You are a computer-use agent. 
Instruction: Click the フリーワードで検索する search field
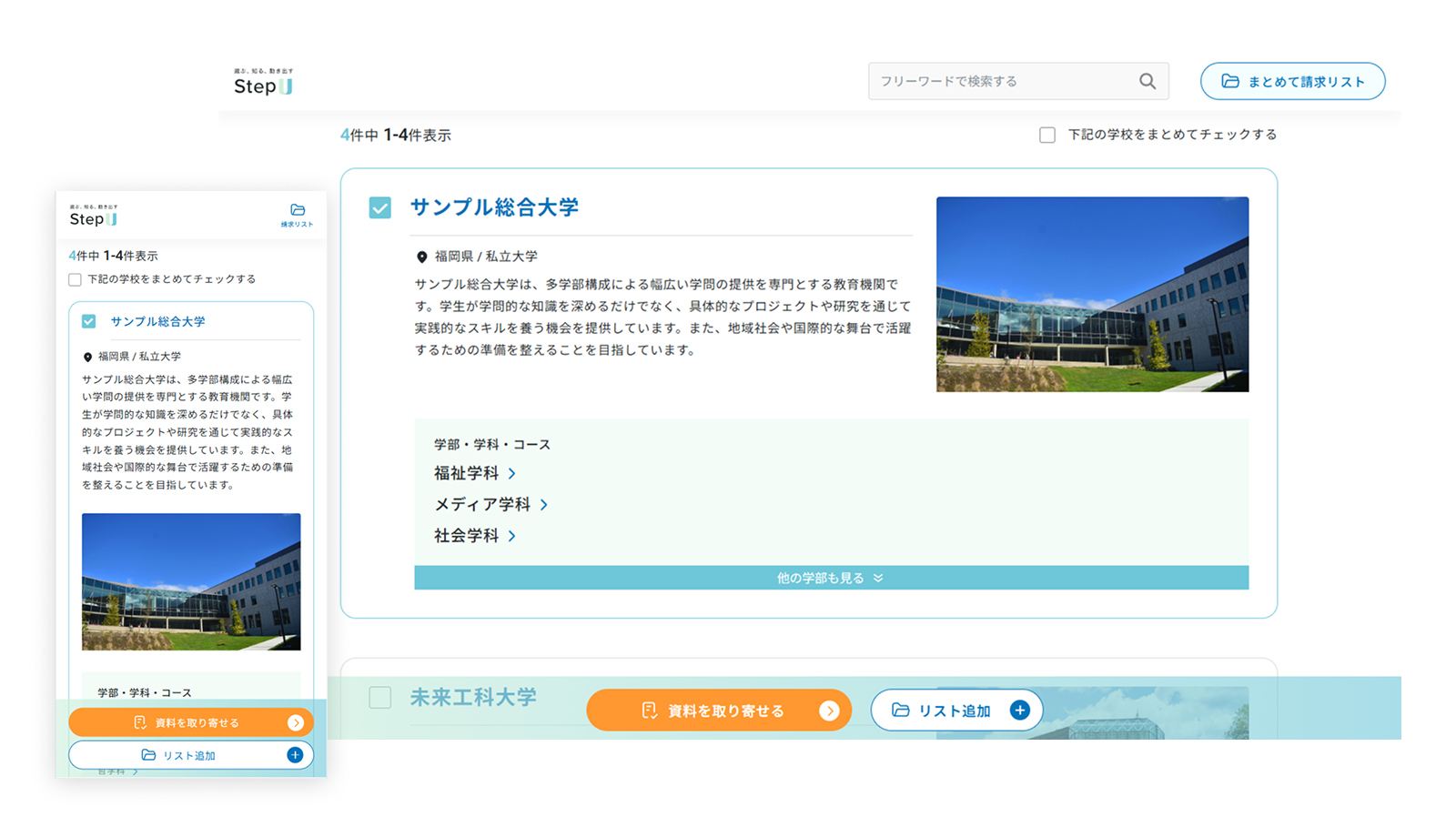click(1001, 81)
